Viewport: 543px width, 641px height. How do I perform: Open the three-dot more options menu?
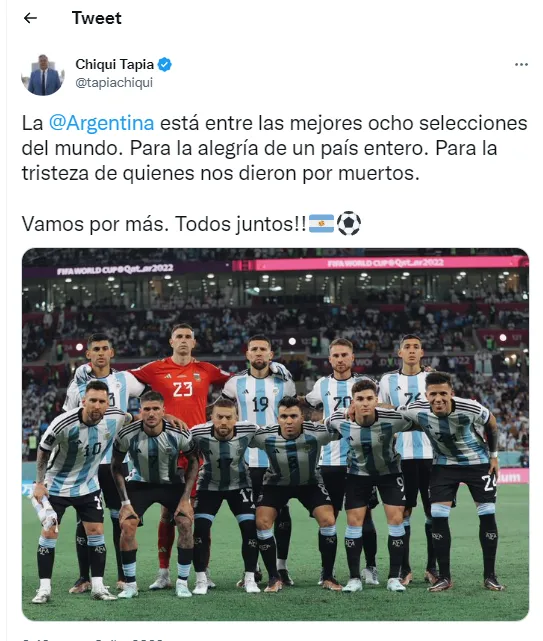521,65
